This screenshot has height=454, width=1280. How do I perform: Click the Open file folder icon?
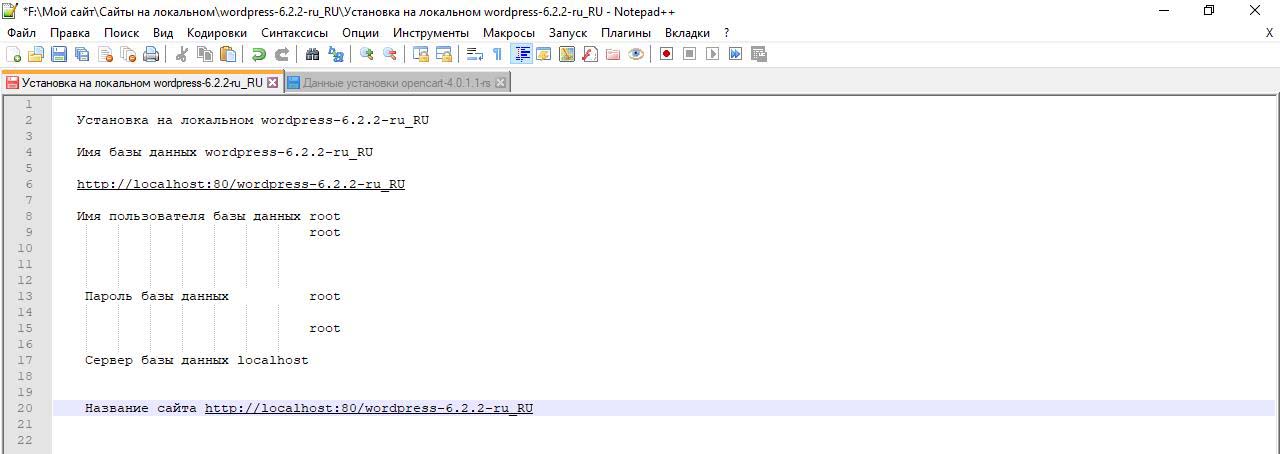(36, 54)
